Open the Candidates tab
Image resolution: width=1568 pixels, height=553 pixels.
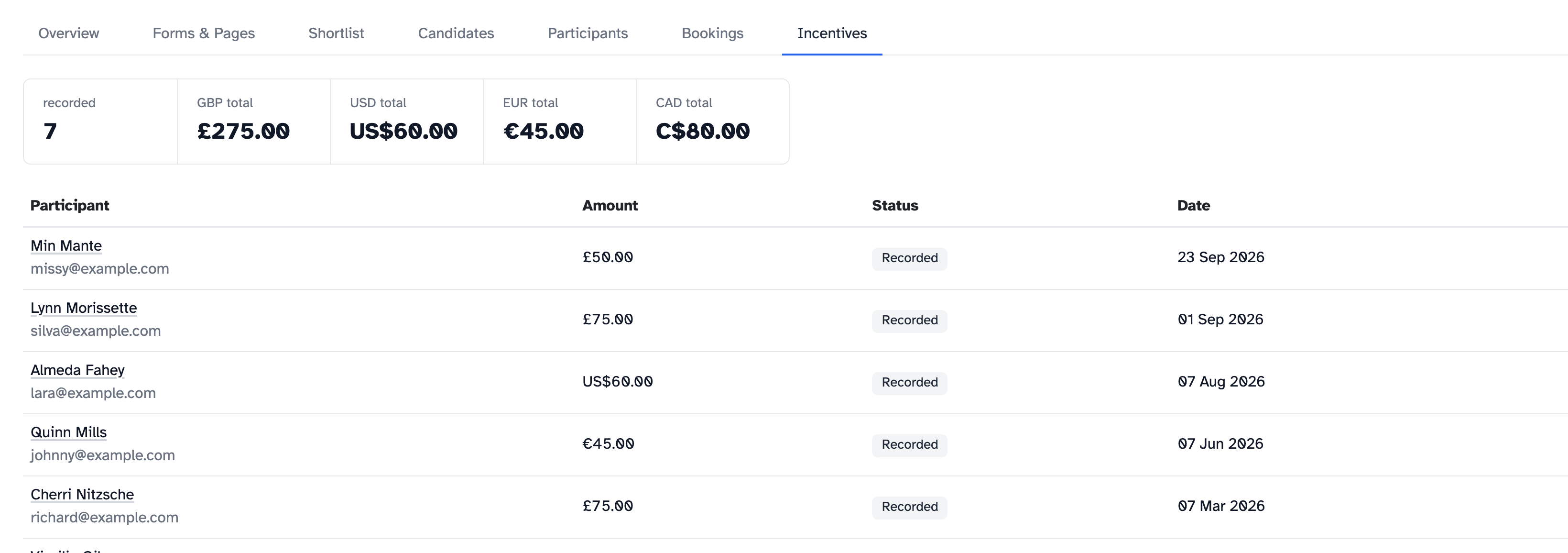tap(456, 33)
